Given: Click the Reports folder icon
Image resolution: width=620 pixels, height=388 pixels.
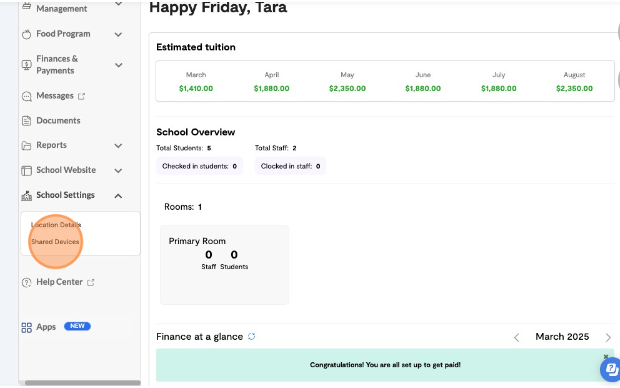Looking at the screenshot, I should (26, 146).
